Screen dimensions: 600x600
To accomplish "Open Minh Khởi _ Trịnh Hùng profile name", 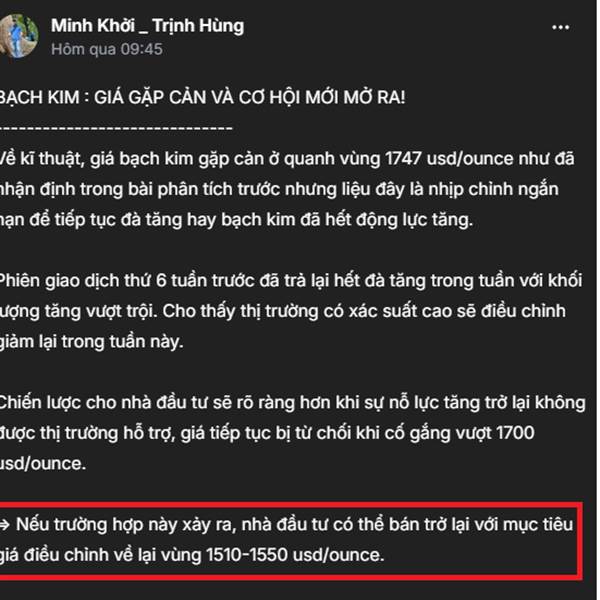I will tap(147, 26).
